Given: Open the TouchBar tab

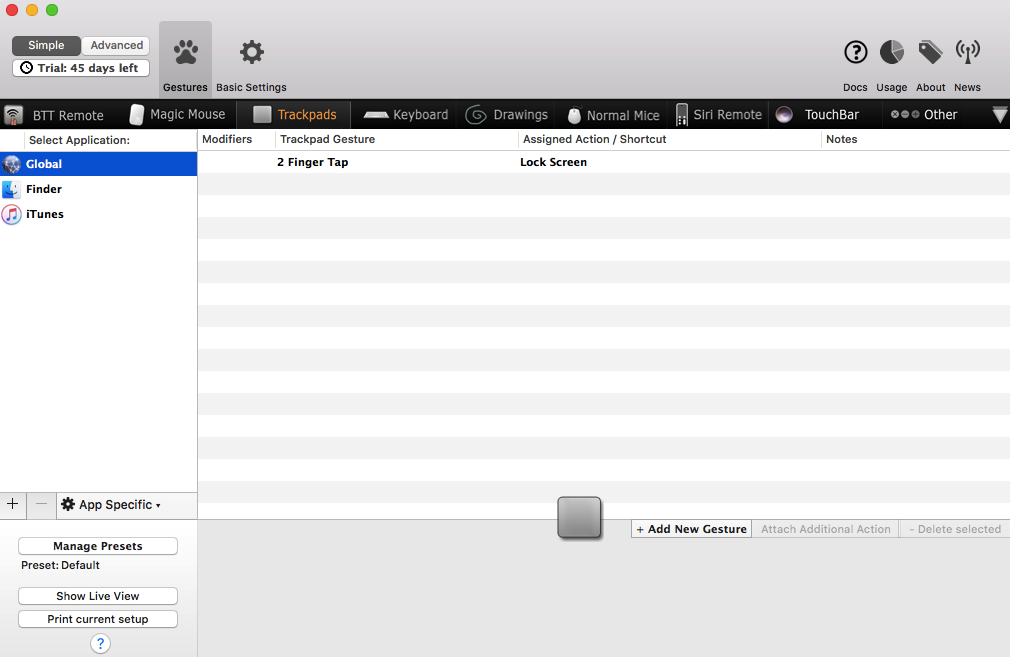Looking at the screenshot, I should (x=818, y=115).
